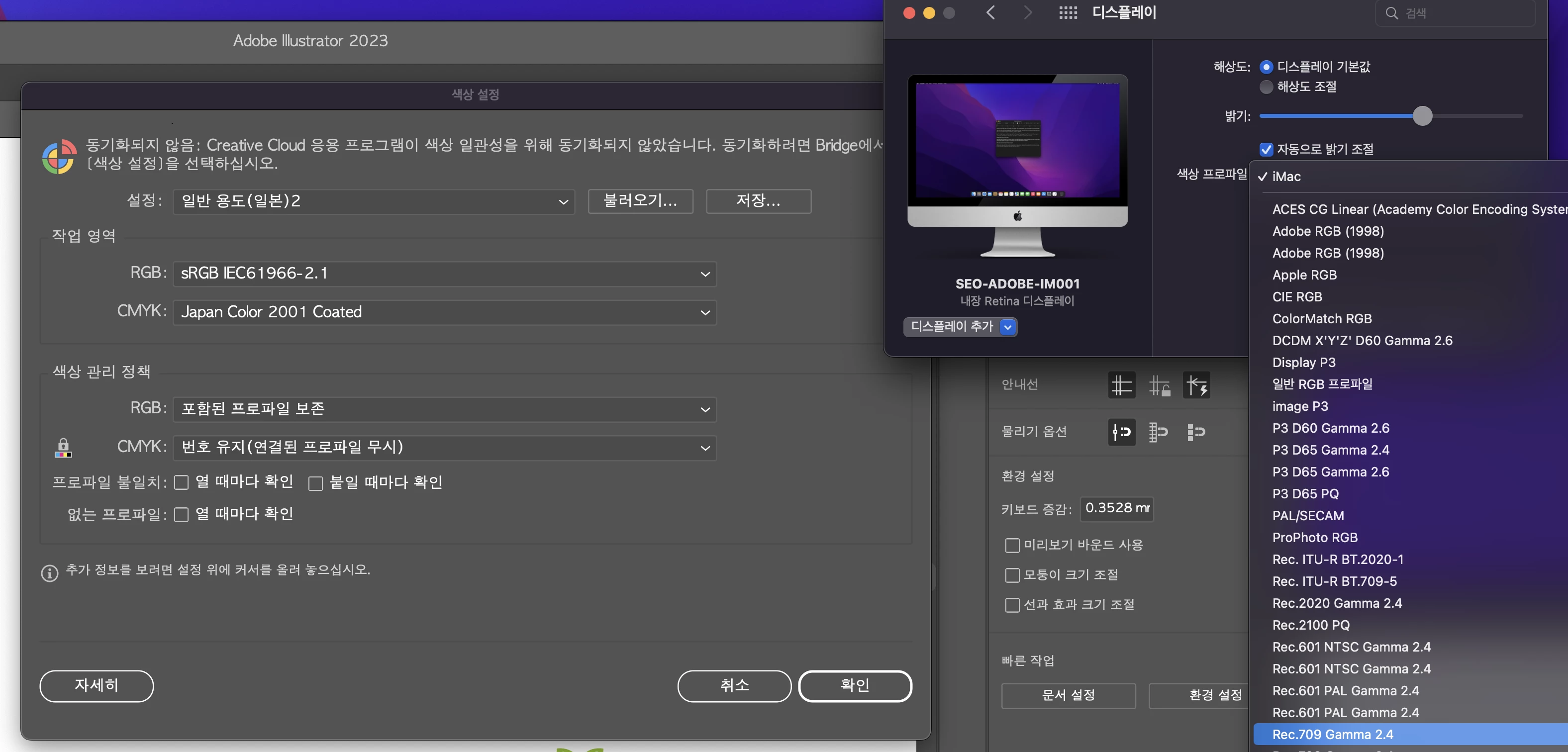The height and width of the screenshot is (752, 1568).
Task: Click the lock guides icon
Action: coord(1159,385)
